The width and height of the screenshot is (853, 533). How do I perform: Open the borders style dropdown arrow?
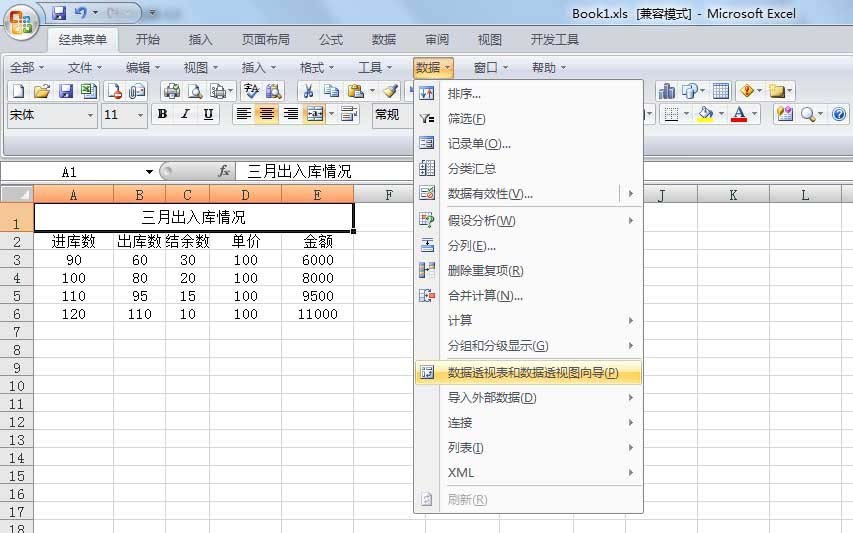687,114
